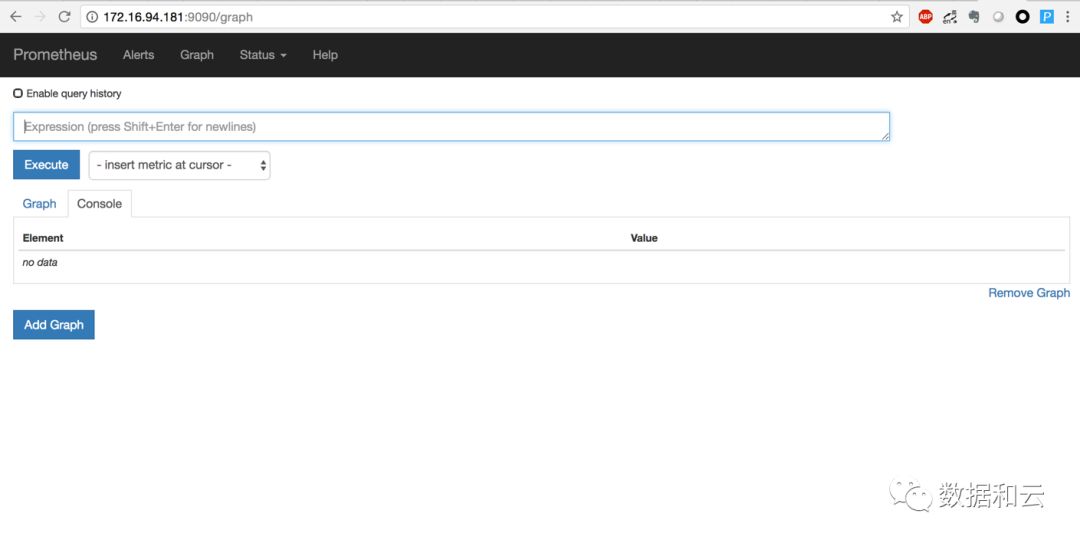Click the Value column header
Screen dimensions: 1080x543
[x=644, y=238]
